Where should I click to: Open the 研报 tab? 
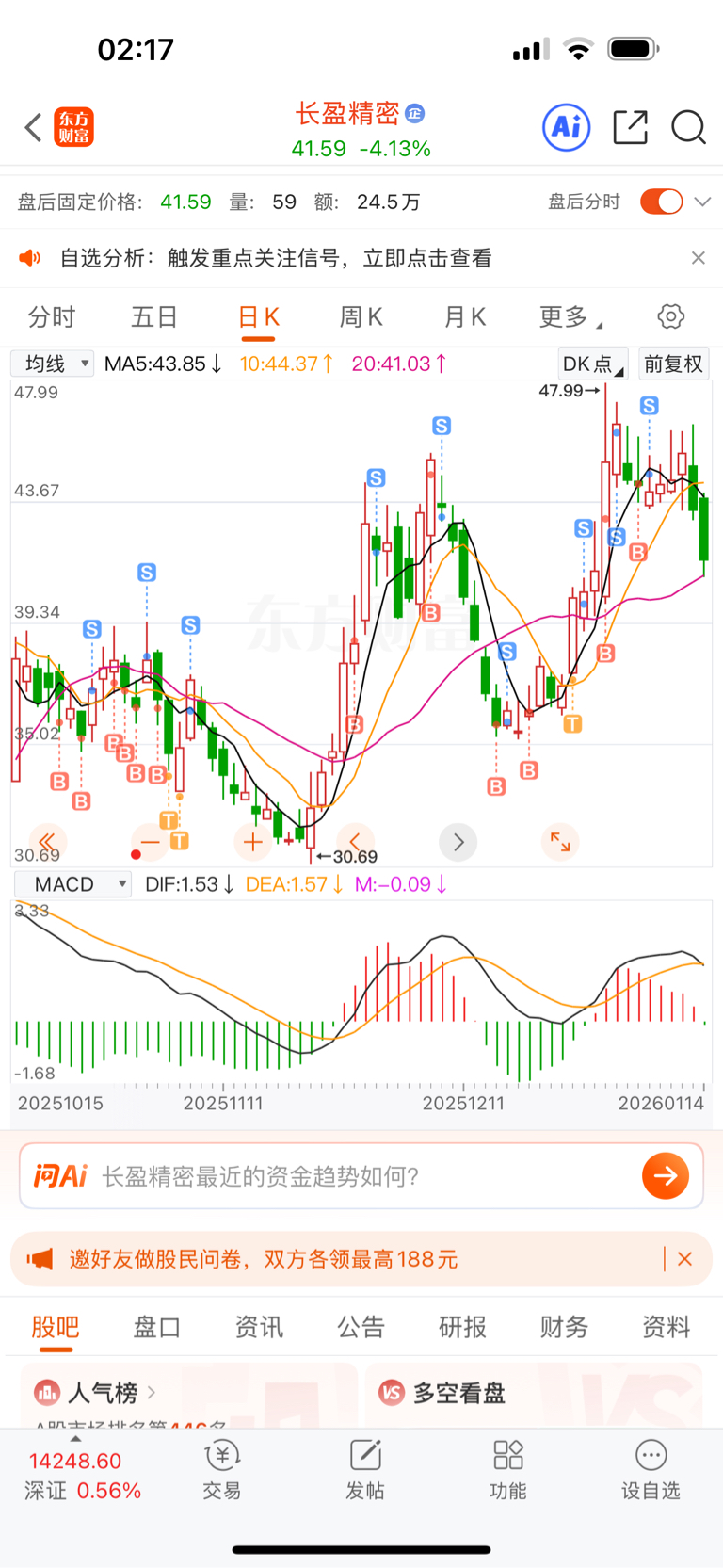(463, 1327)
